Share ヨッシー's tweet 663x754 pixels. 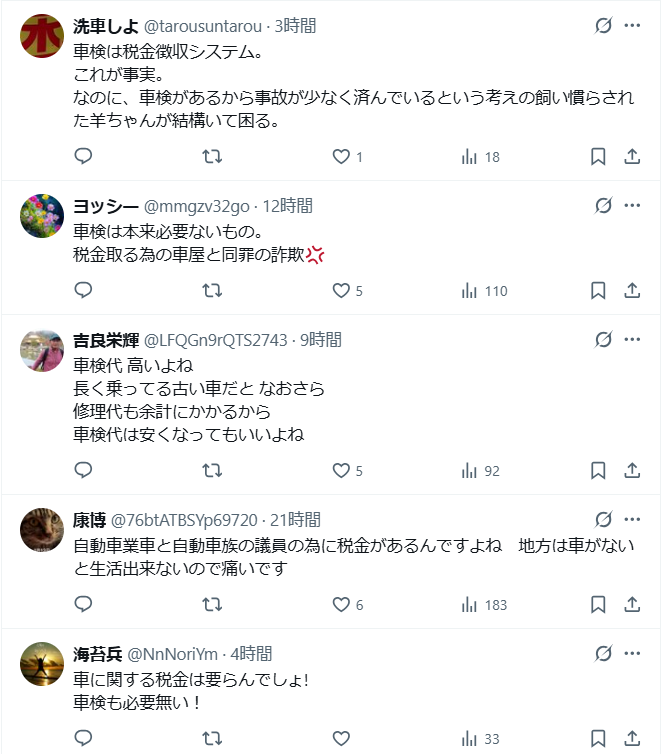[632, 291]
